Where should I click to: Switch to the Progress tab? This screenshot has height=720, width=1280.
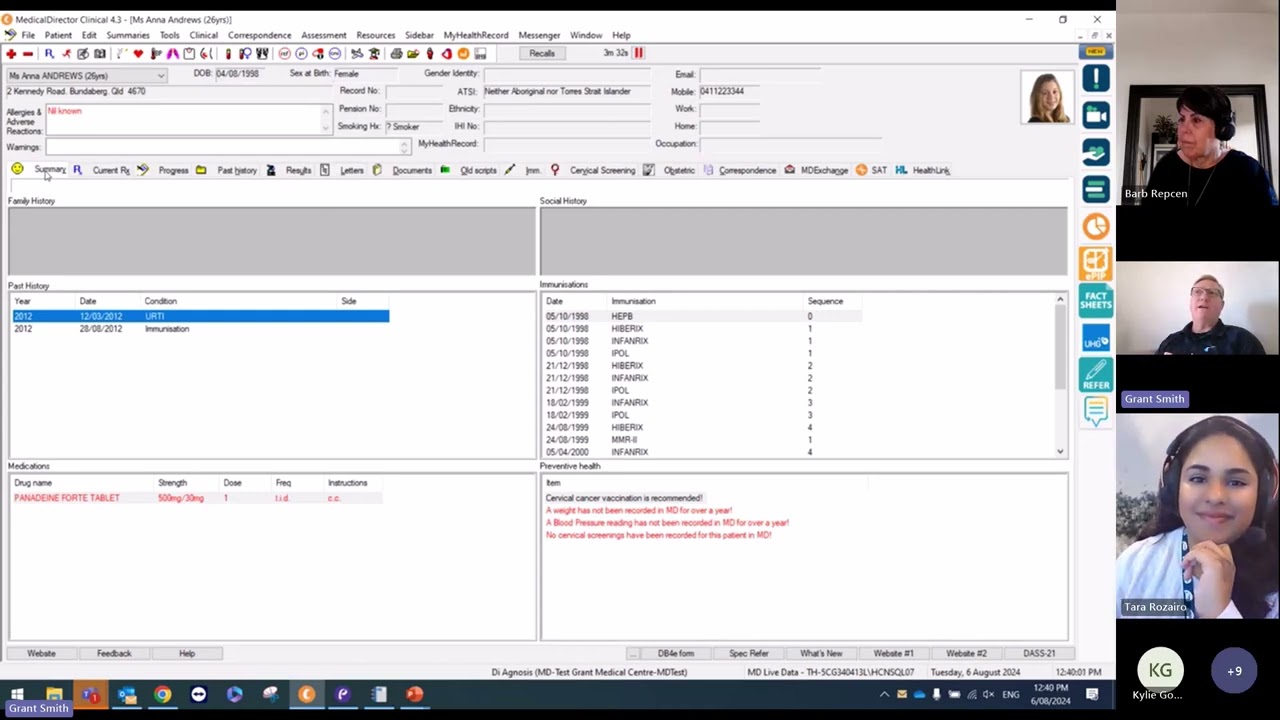(x=173, y=170)
